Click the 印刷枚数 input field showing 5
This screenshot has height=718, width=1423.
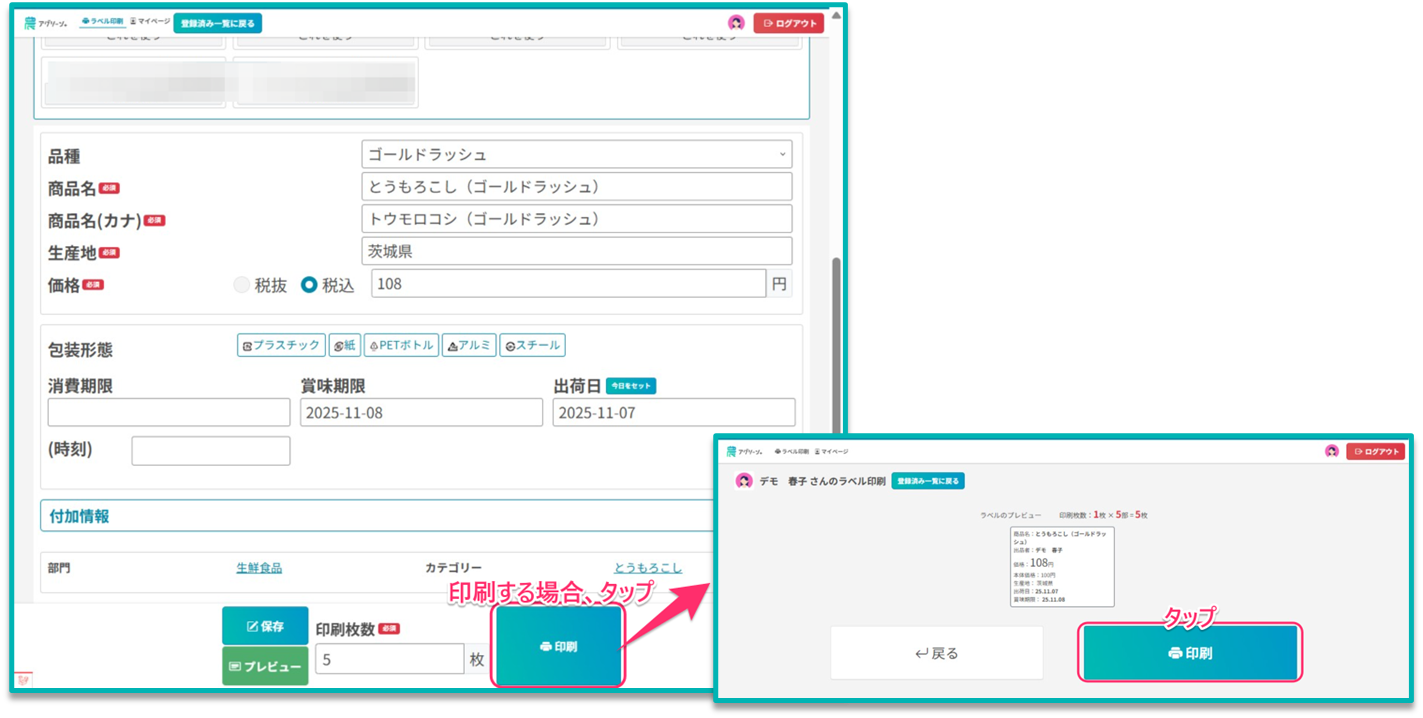389,659
